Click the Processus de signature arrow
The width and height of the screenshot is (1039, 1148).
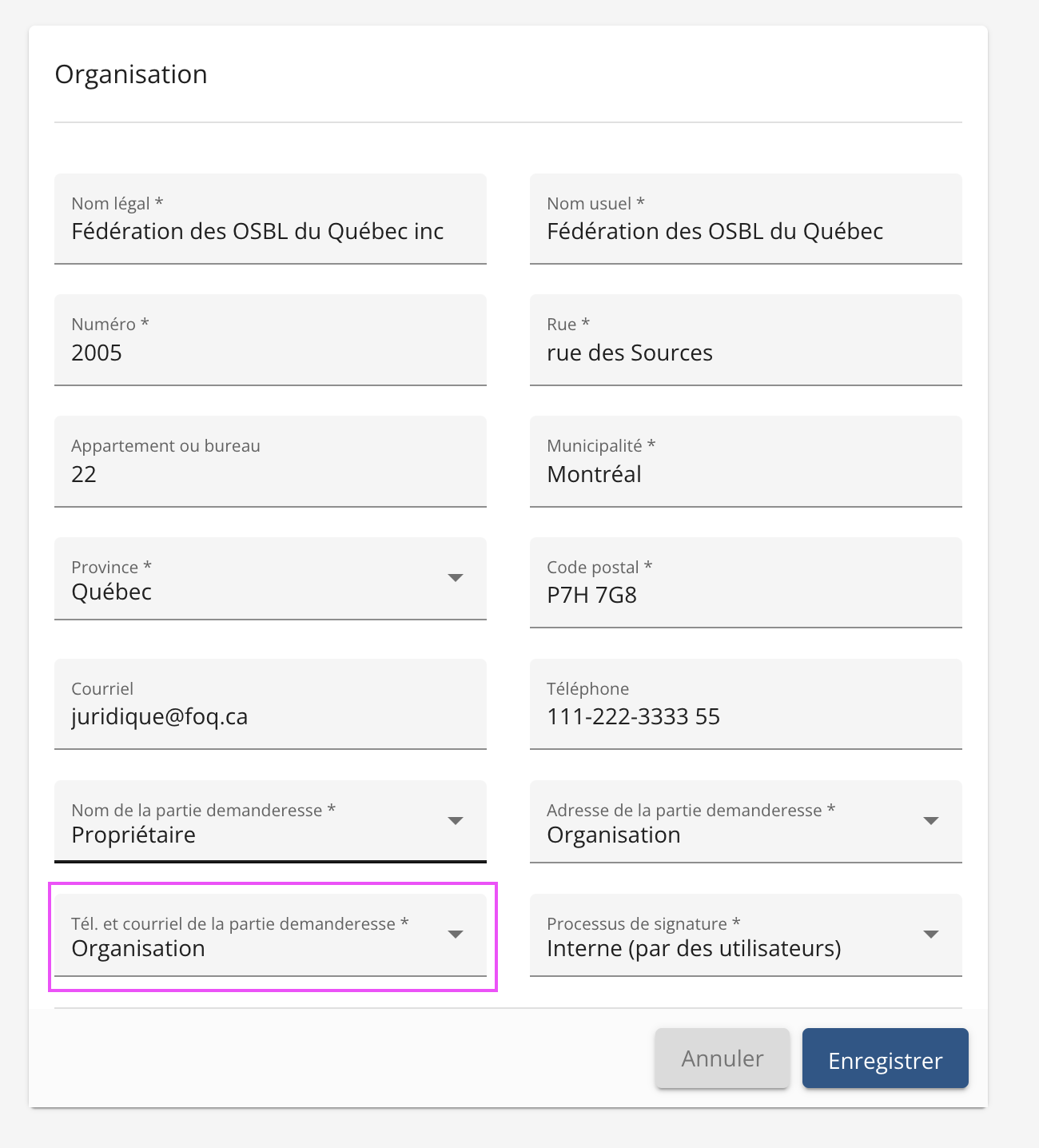point(930,935)
